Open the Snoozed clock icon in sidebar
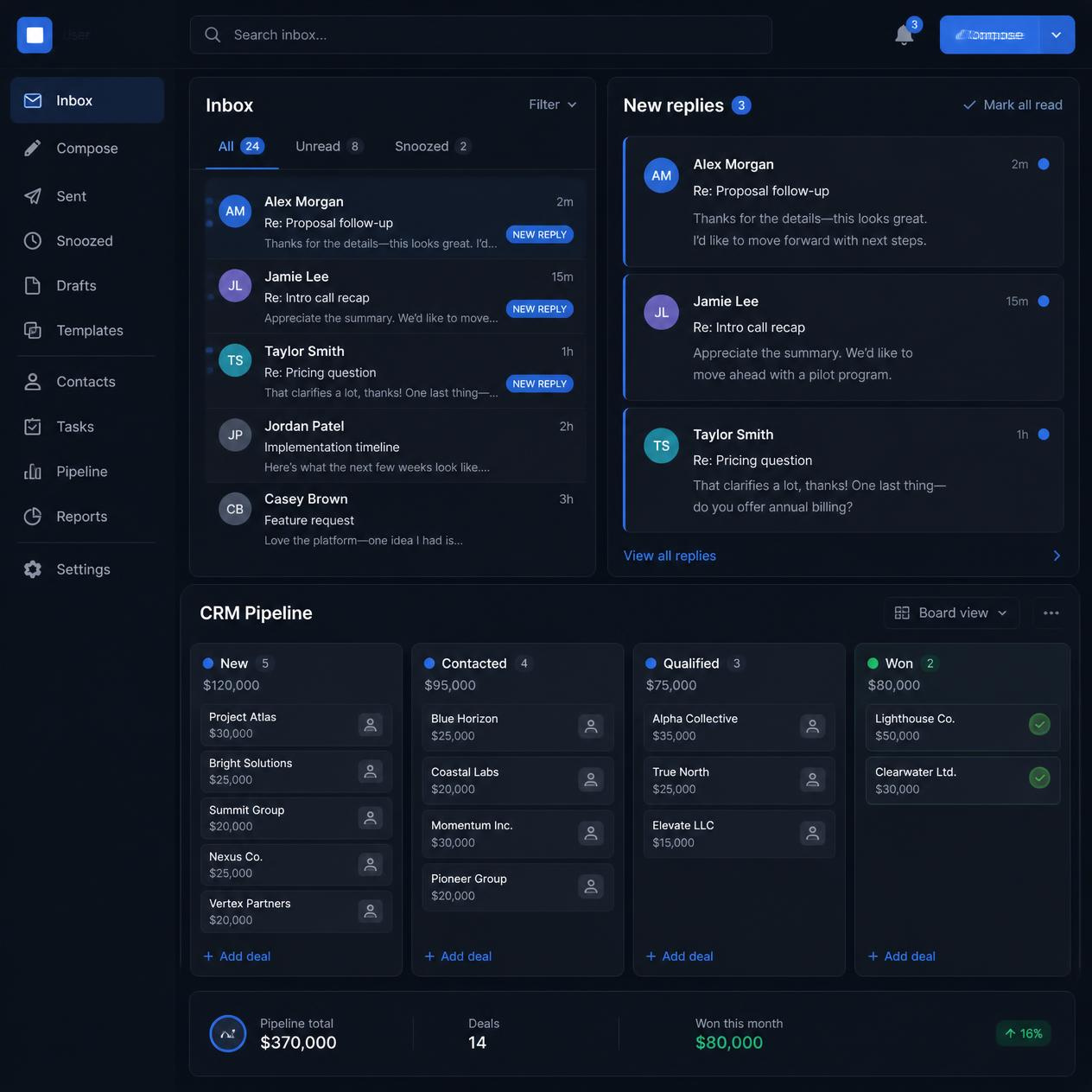The height and width of the screenshot is (1092, 1092). pos(33,241)
